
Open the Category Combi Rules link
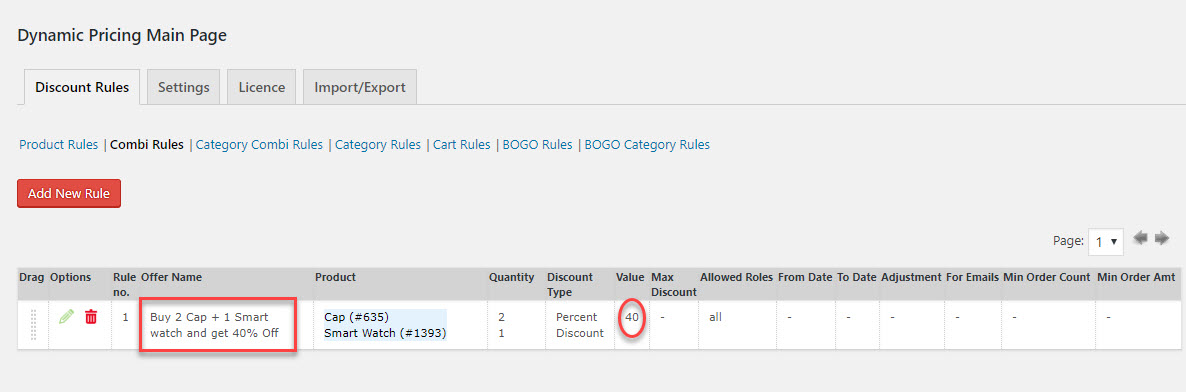click(259, 145)
